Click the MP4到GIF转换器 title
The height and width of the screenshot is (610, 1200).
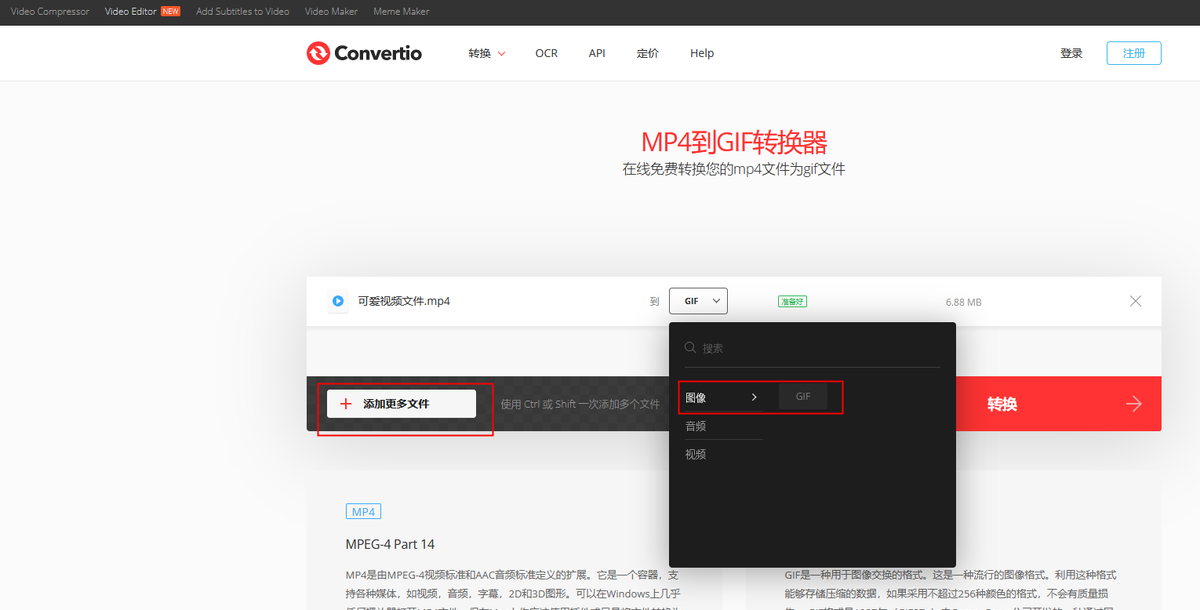734,141
